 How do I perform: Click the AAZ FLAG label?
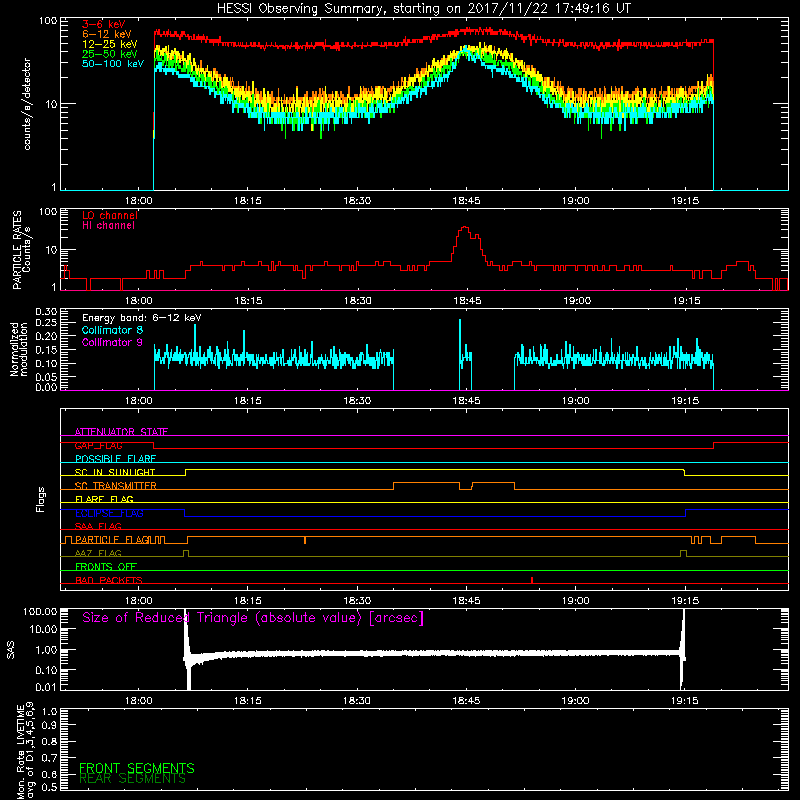(x=98, y=553)
